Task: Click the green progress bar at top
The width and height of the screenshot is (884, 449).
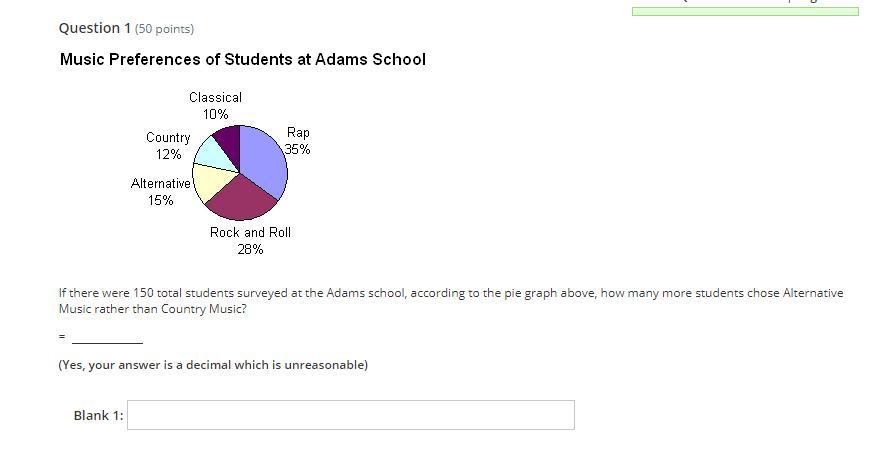Action: pyautogui.click(x=745, y=11)
